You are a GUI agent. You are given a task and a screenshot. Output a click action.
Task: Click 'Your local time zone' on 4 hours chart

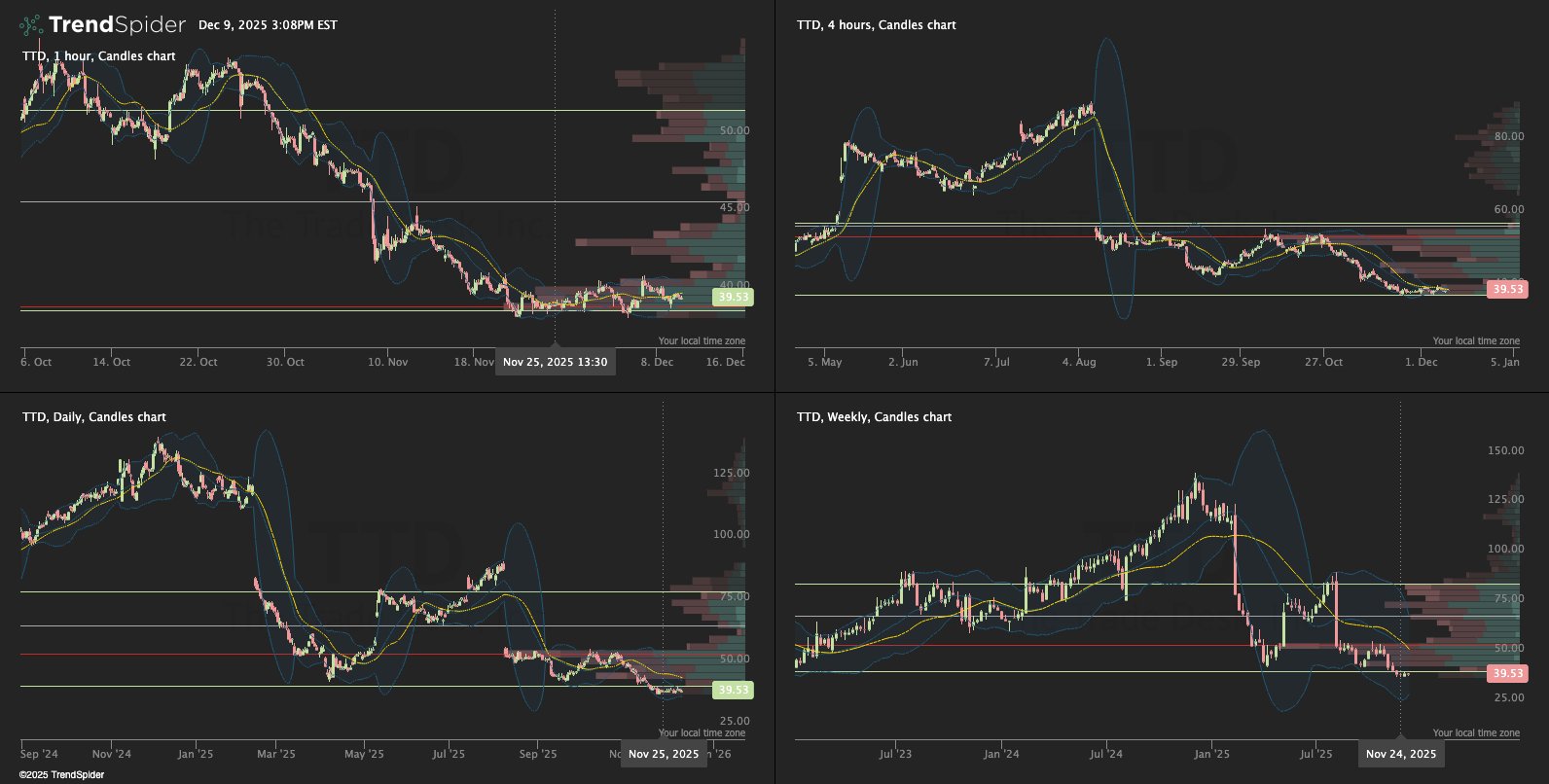point(1475,341)
